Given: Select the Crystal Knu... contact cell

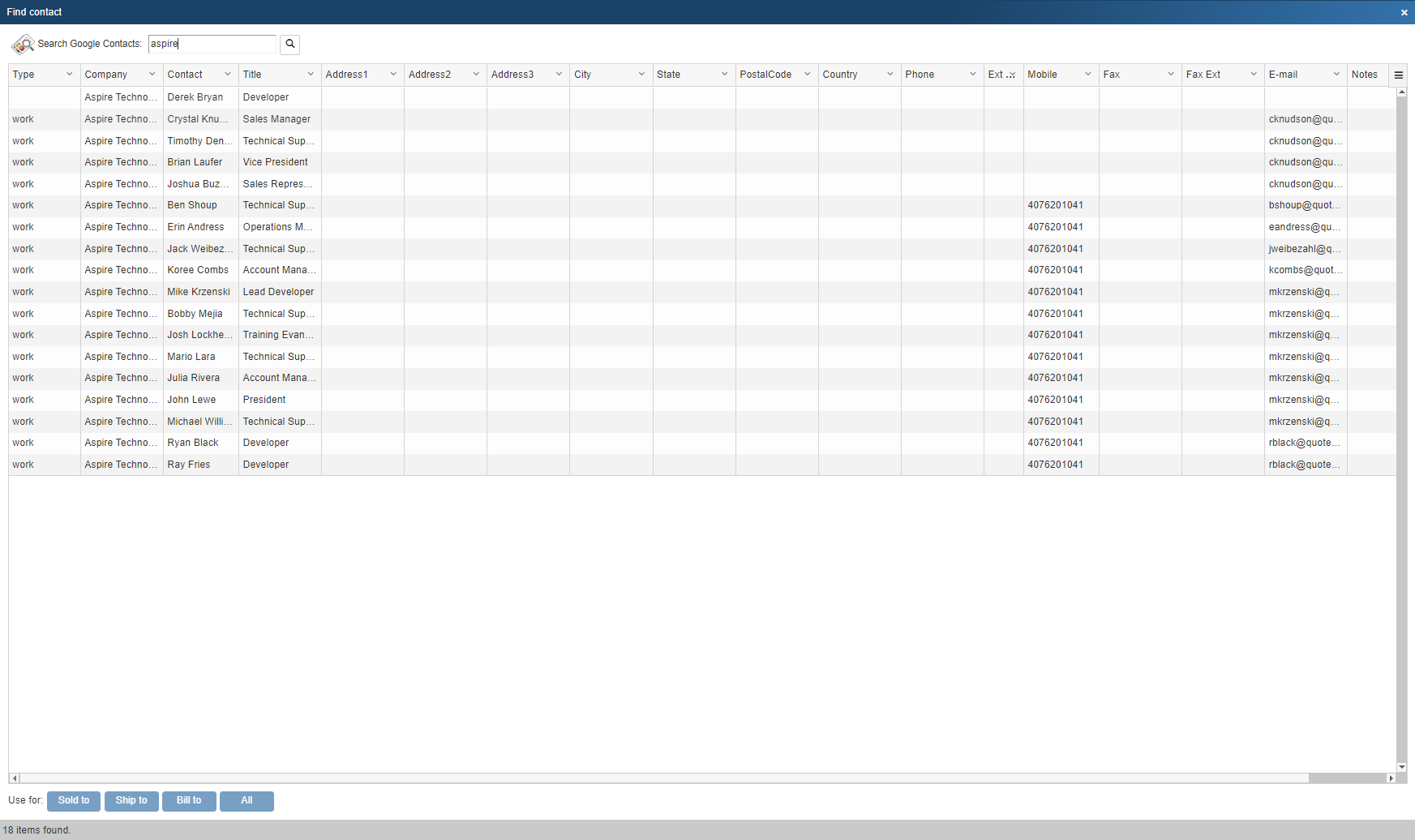Looking at the screenshot, I should tap(200, 119).
